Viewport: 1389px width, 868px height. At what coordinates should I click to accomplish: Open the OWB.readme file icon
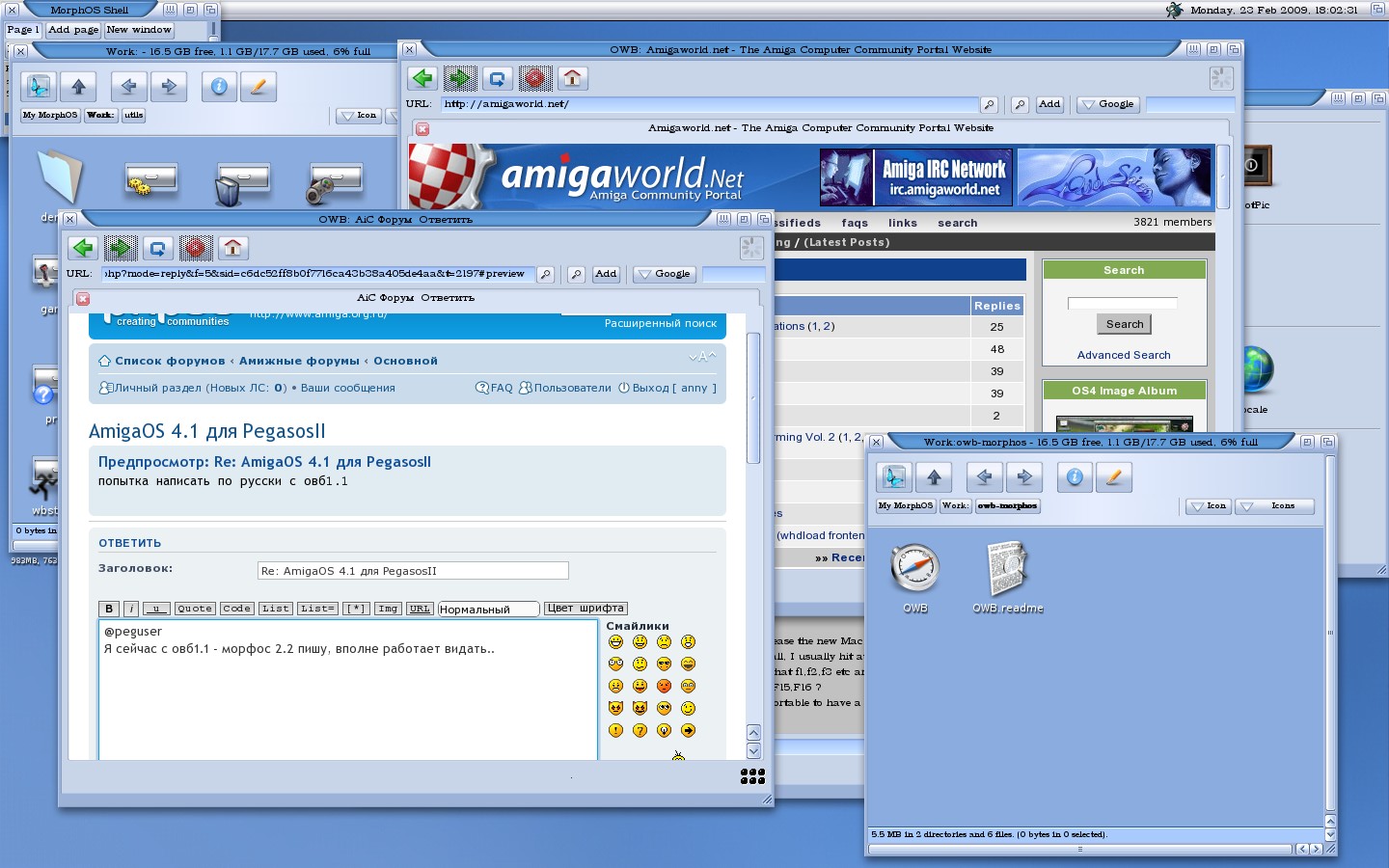pyautogui.click(x=1008, y=577)
